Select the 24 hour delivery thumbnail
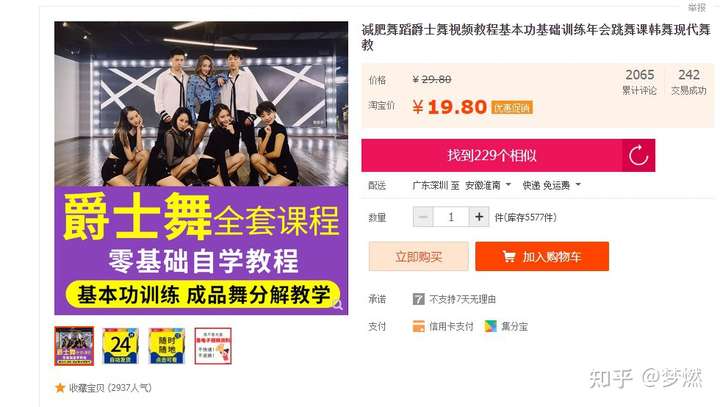The width and height of the screenshot is (720, 407). (x=120, y=346)
